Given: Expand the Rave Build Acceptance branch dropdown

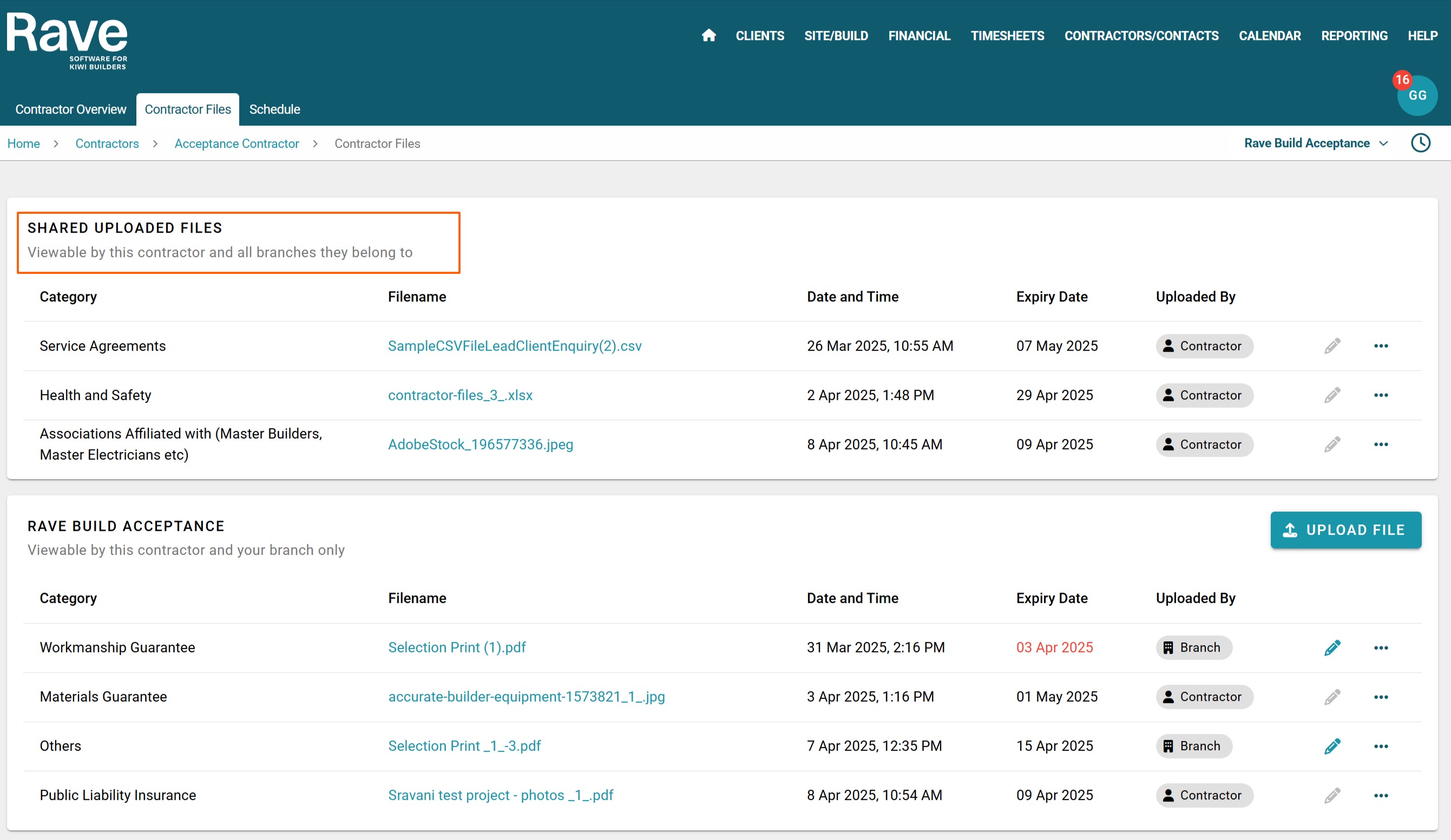Looking at the screenshot, I should point(1316,143).
